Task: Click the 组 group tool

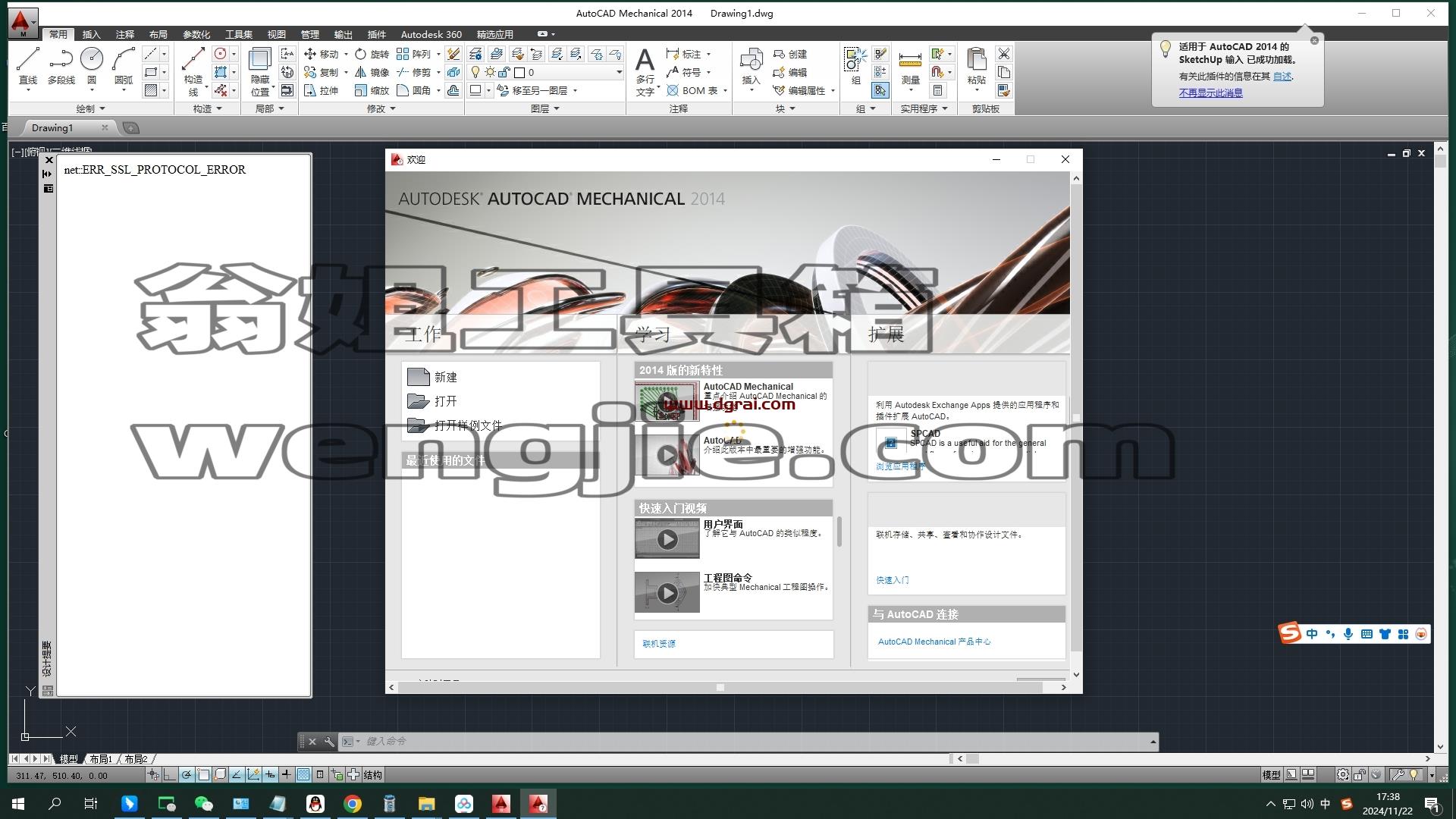Action: click(x=855, y=65)
